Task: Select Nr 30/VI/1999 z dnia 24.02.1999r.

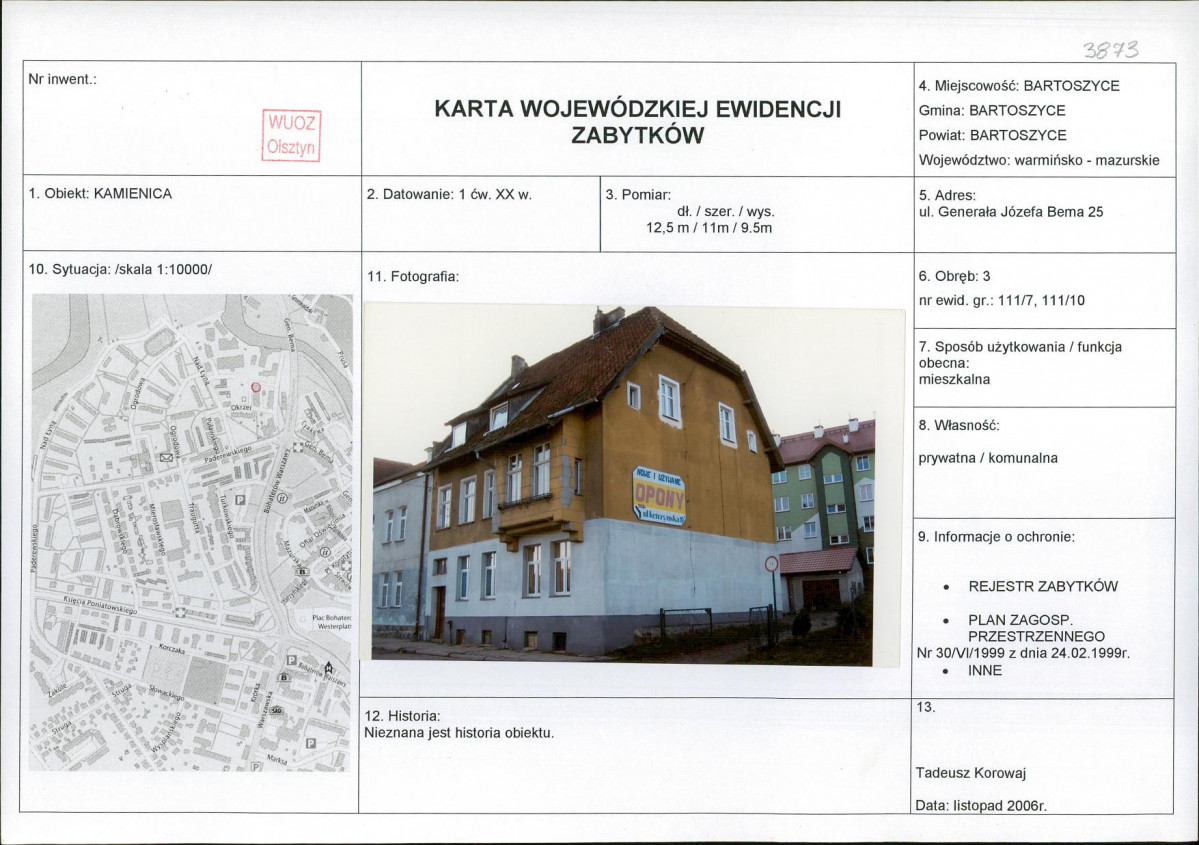Action: pos(1023,653)
